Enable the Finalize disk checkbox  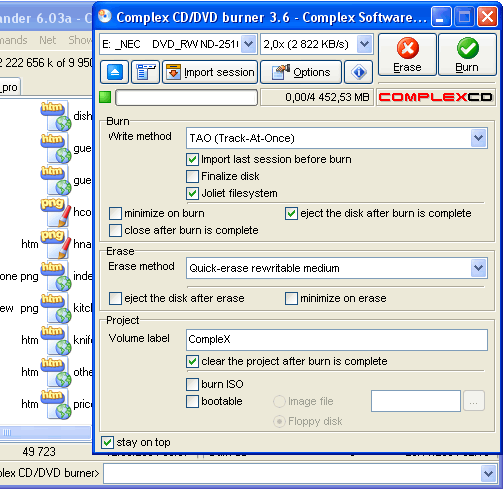pyautogui.click(x=192, y=176)
